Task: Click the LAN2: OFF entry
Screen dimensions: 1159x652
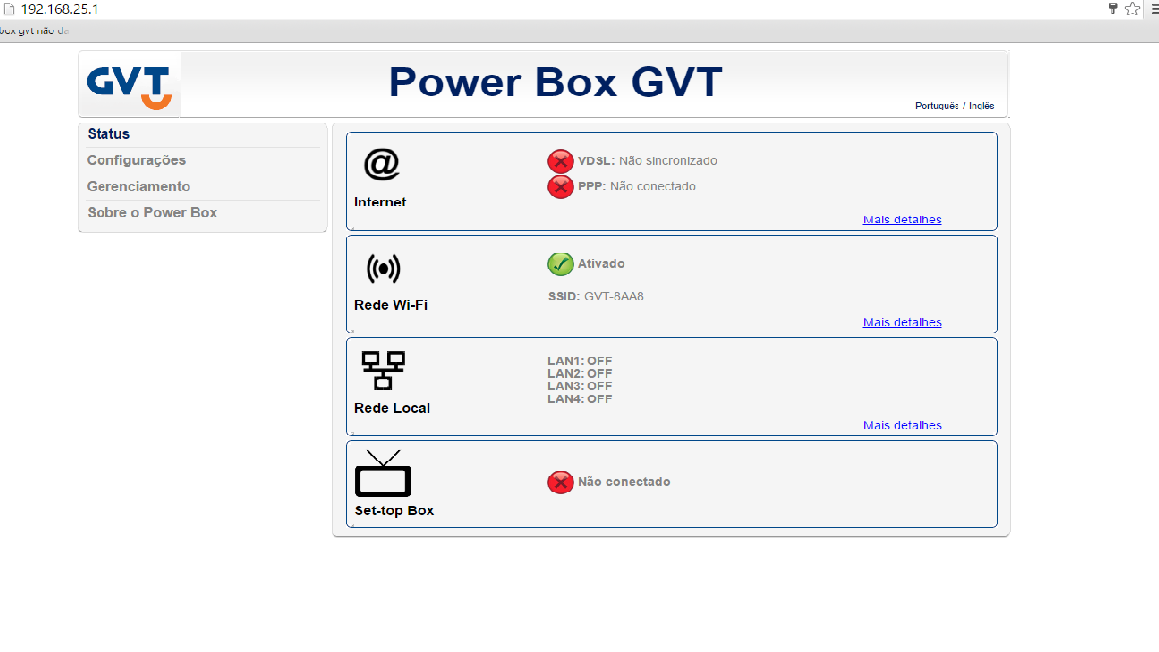Action: click(x=580, y=373)
